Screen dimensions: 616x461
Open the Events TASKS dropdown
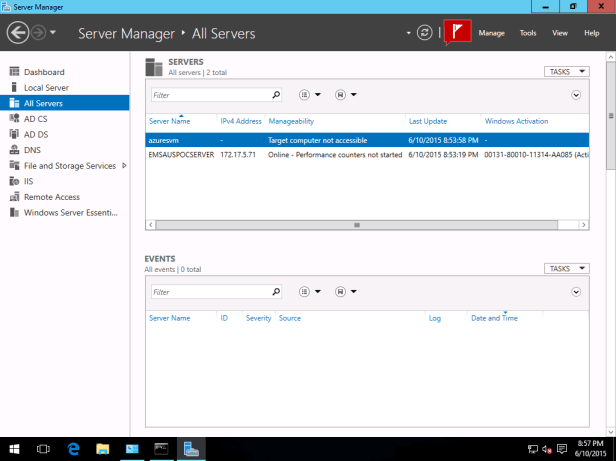[566, 269]
